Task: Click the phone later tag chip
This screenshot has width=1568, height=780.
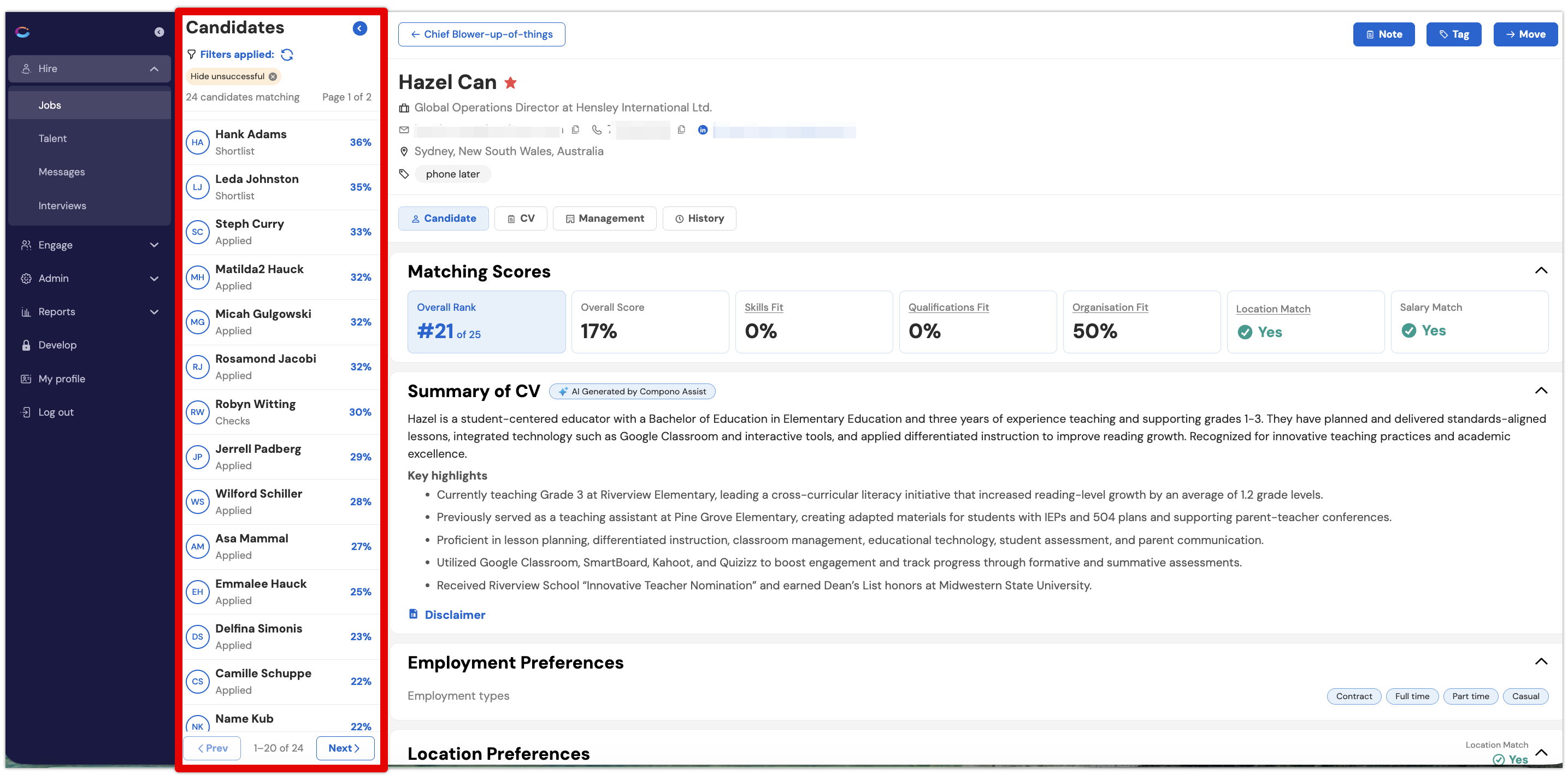Action: click(x=452, y=175)
